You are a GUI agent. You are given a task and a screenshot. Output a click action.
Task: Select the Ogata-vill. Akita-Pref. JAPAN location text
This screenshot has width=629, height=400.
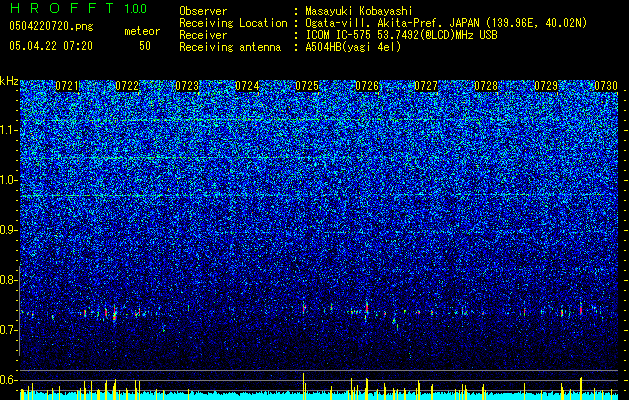pos(447,23)
